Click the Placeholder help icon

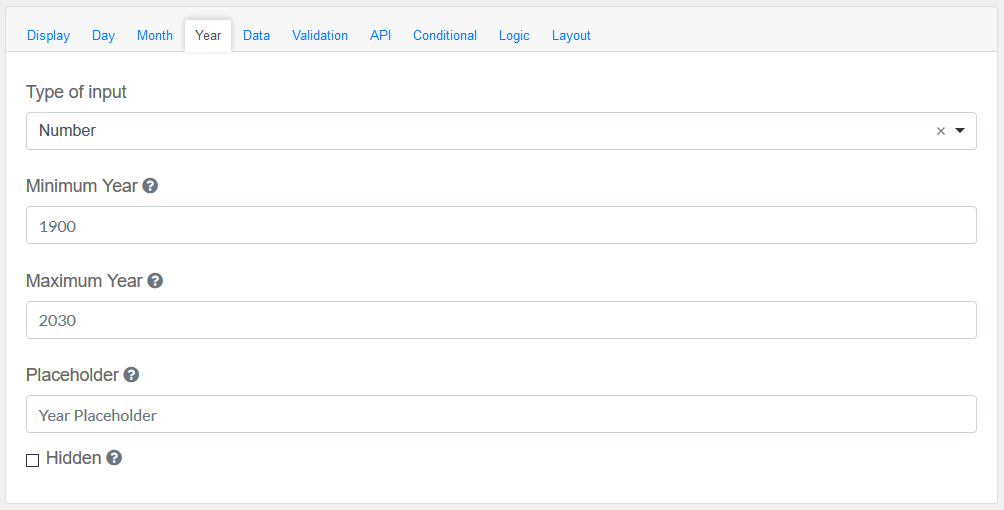131,375
